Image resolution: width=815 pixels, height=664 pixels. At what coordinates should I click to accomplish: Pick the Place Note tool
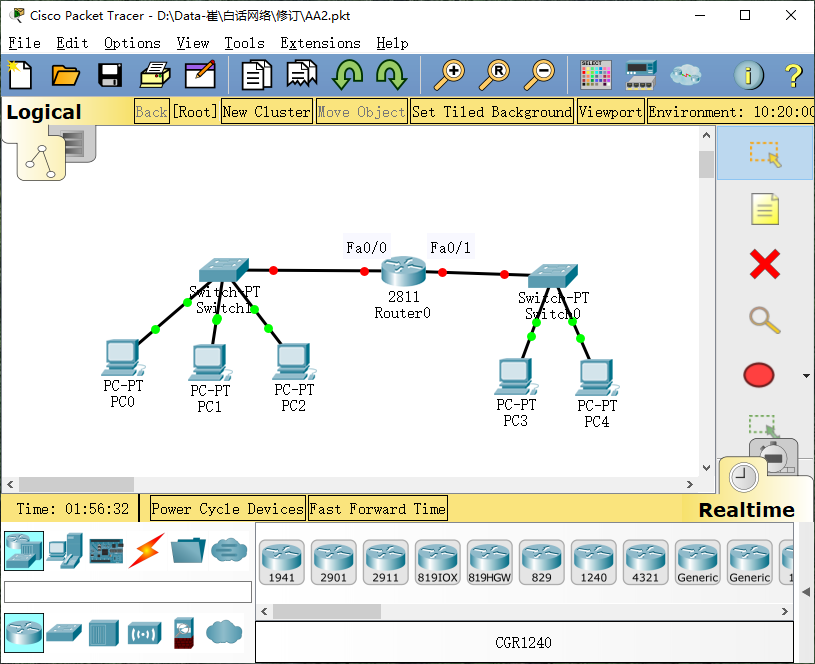(763, 209)
